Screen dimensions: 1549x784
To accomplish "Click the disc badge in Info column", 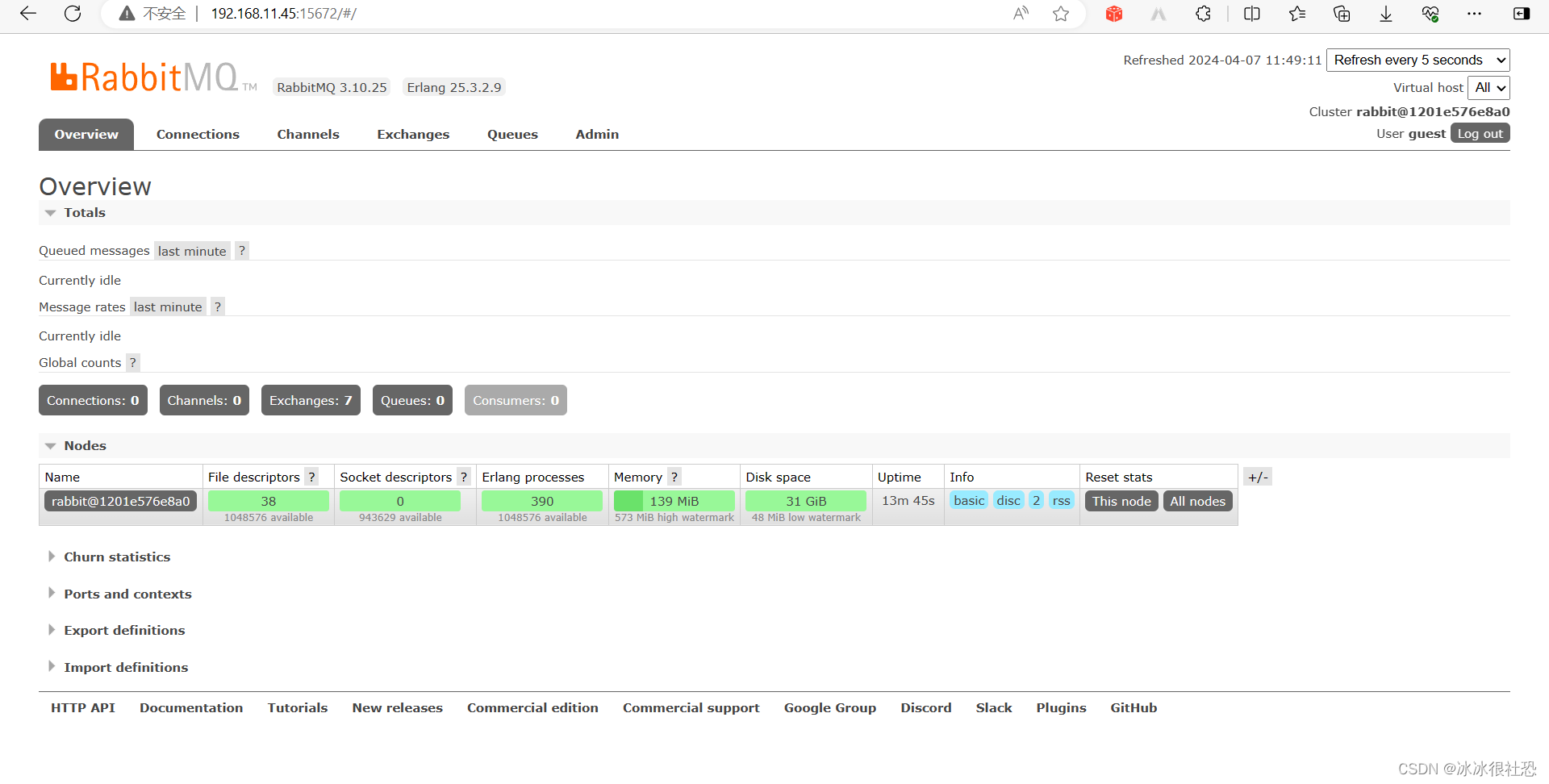I will point(1008,500).
